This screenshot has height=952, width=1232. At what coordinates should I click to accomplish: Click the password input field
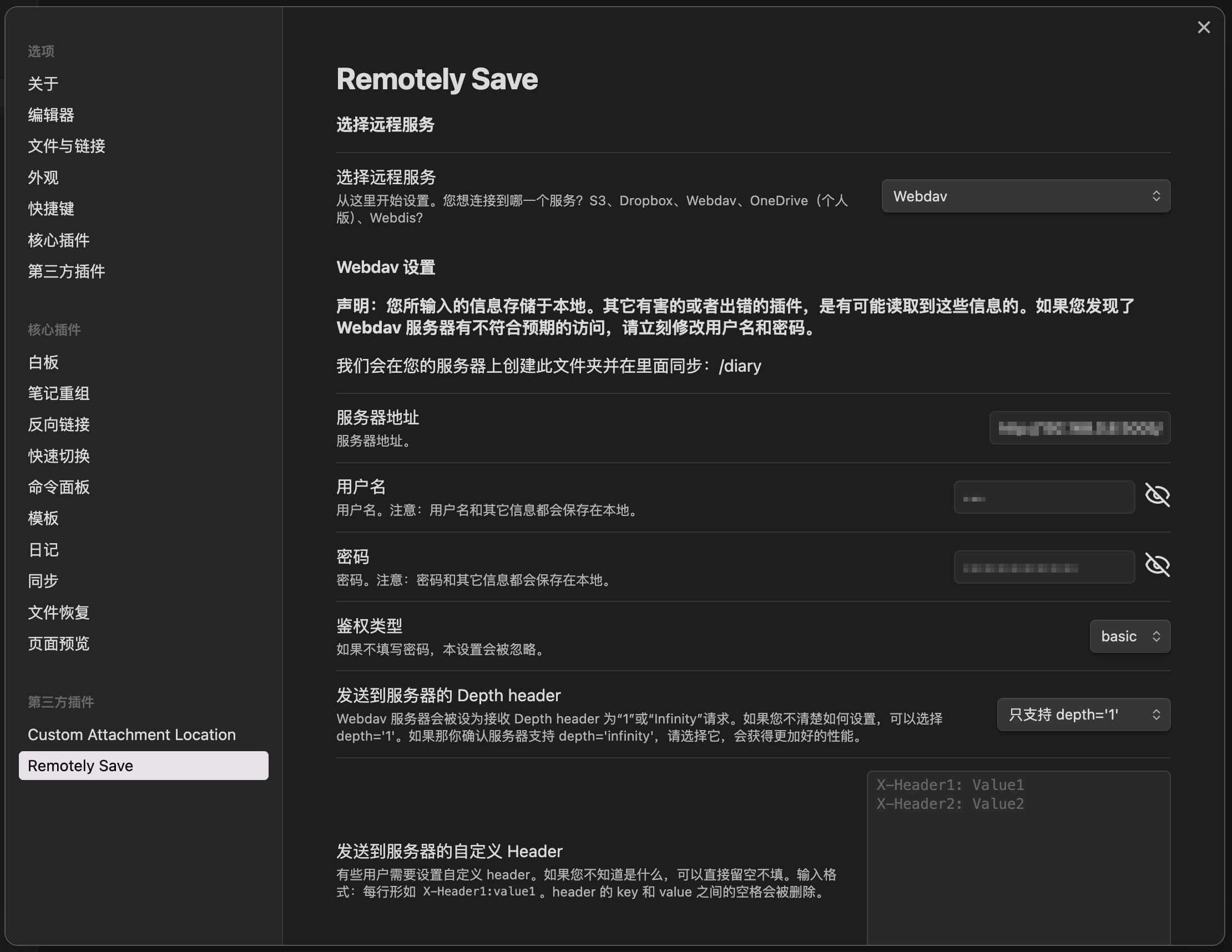point(1043,568)
